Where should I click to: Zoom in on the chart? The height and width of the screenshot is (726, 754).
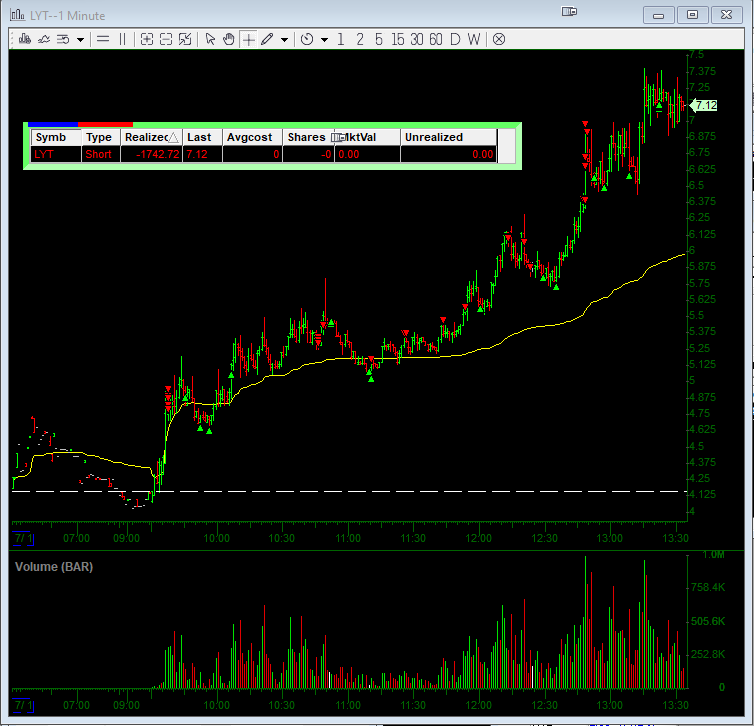click(x=147, y=39)
